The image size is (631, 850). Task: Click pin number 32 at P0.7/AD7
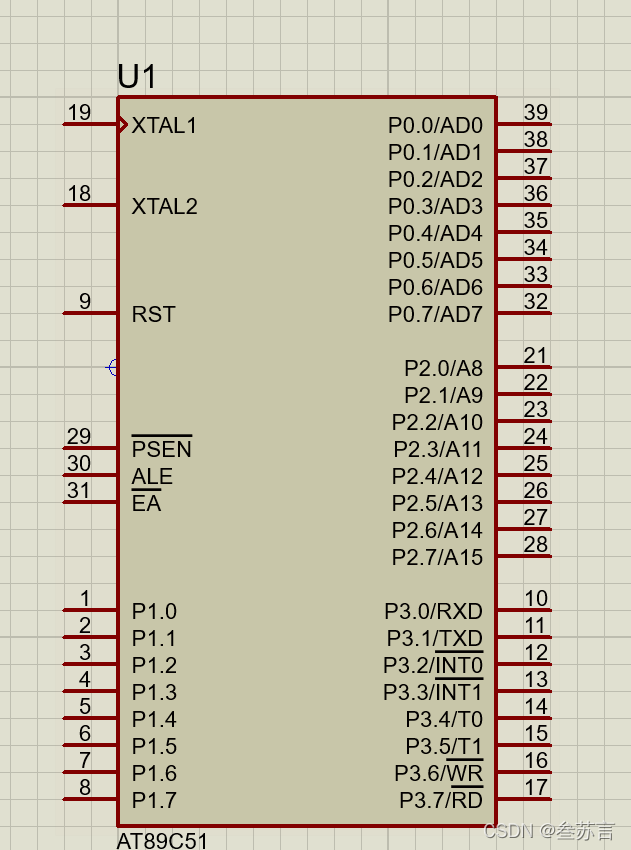tap(536, 301)
